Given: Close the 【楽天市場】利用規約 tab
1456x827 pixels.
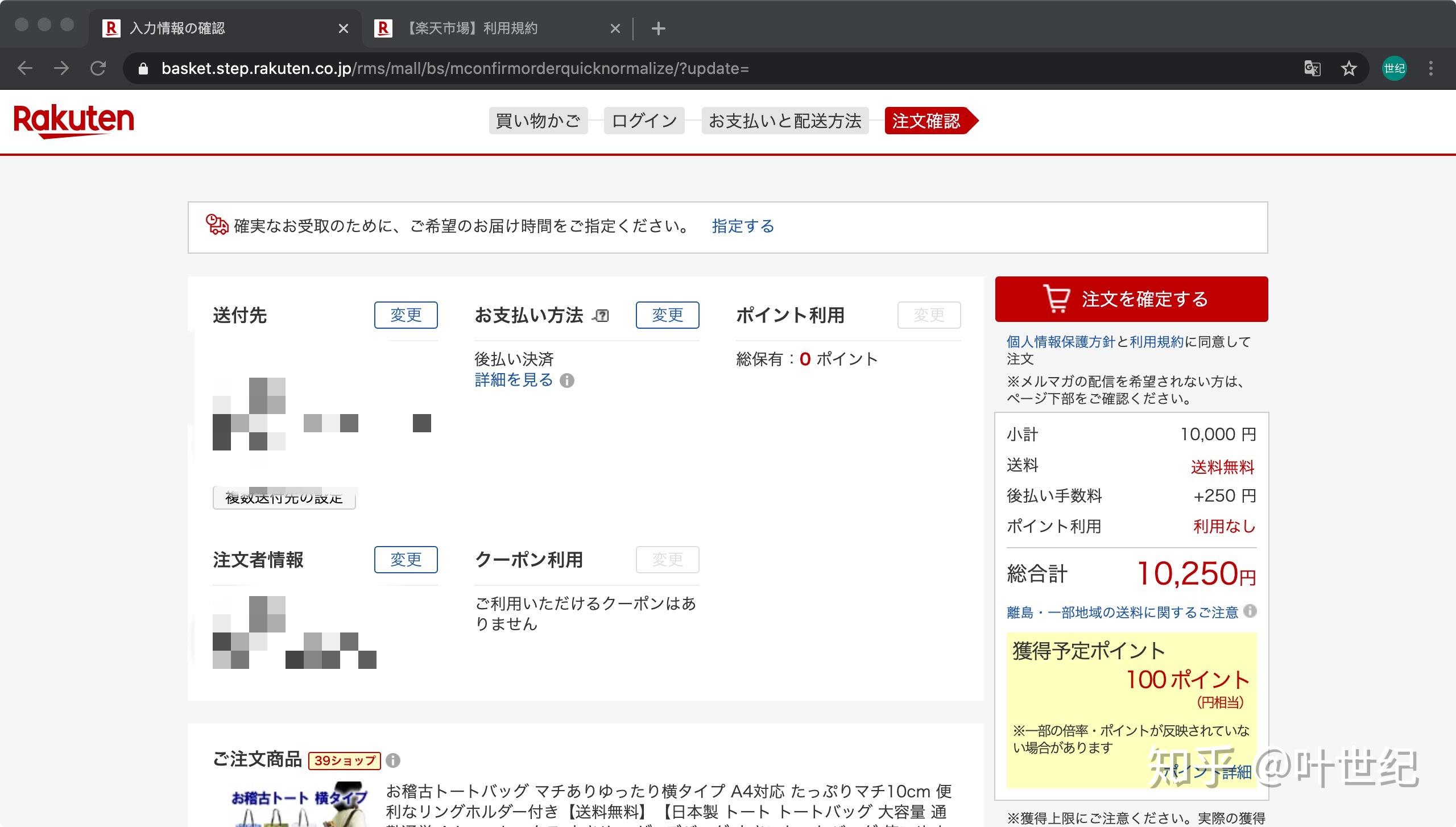Looking at the screenshot, I should [x=615, y=28].
